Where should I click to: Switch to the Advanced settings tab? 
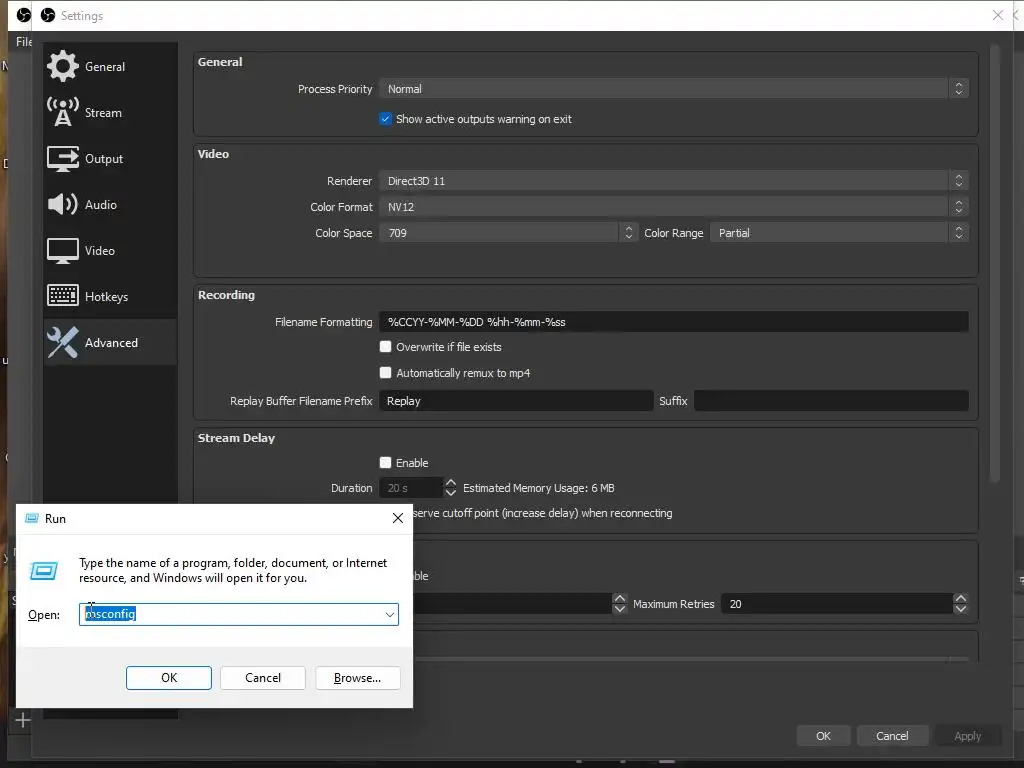point(110,342)
